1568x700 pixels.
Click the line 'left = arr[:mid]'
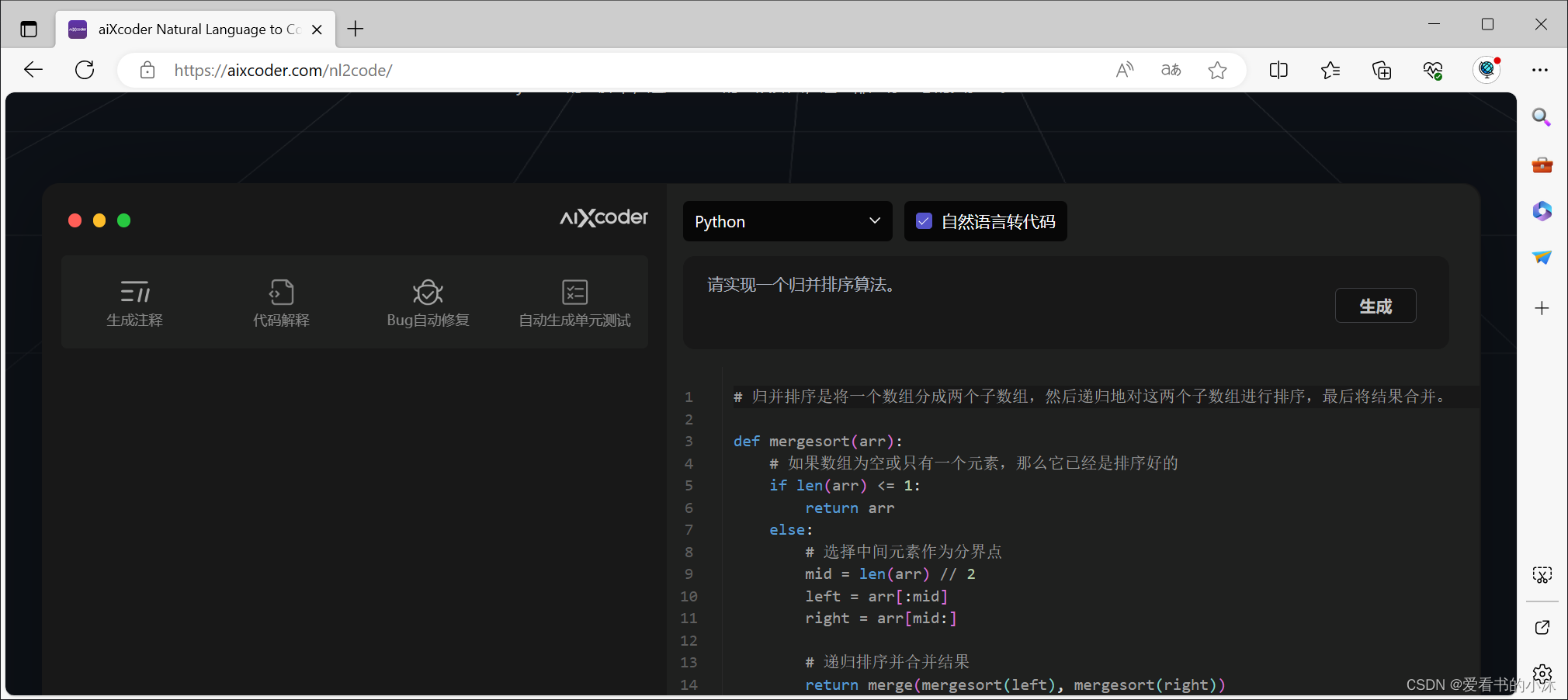[876, 596]
